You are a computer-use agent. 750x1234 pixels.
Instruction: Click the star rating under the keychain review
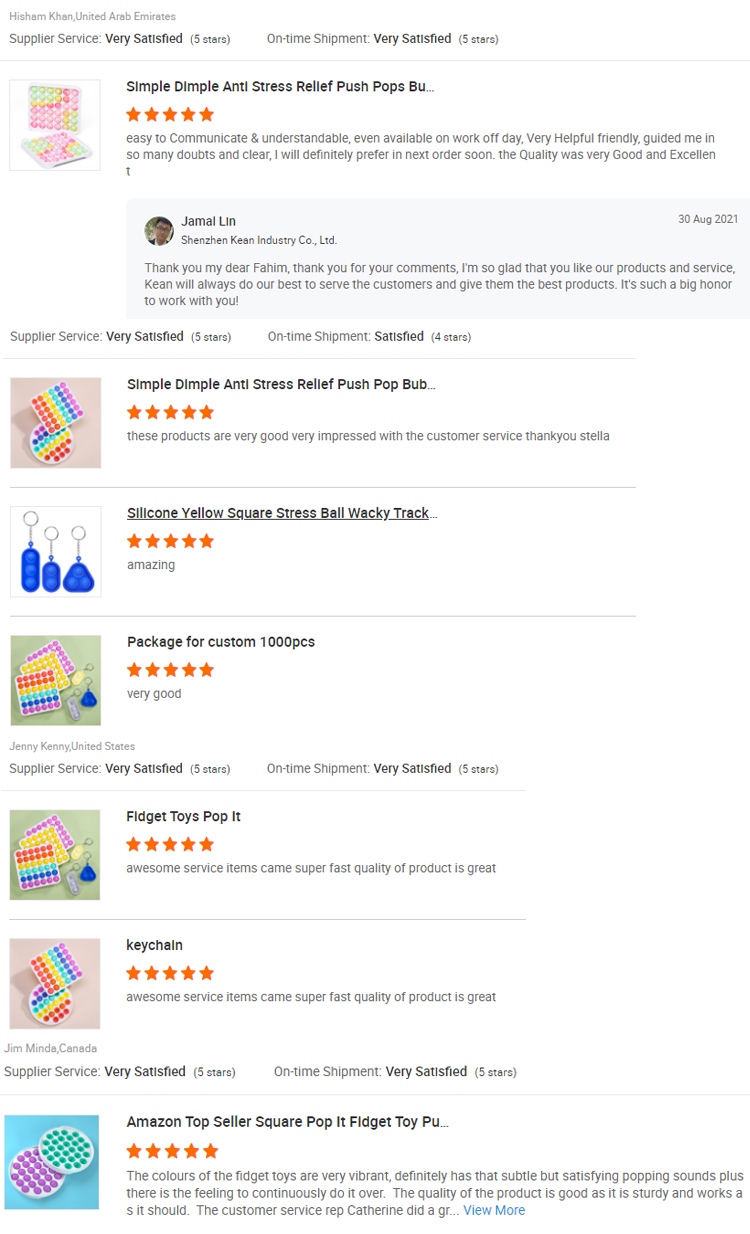pyautogui.click(x=170, y=973)
